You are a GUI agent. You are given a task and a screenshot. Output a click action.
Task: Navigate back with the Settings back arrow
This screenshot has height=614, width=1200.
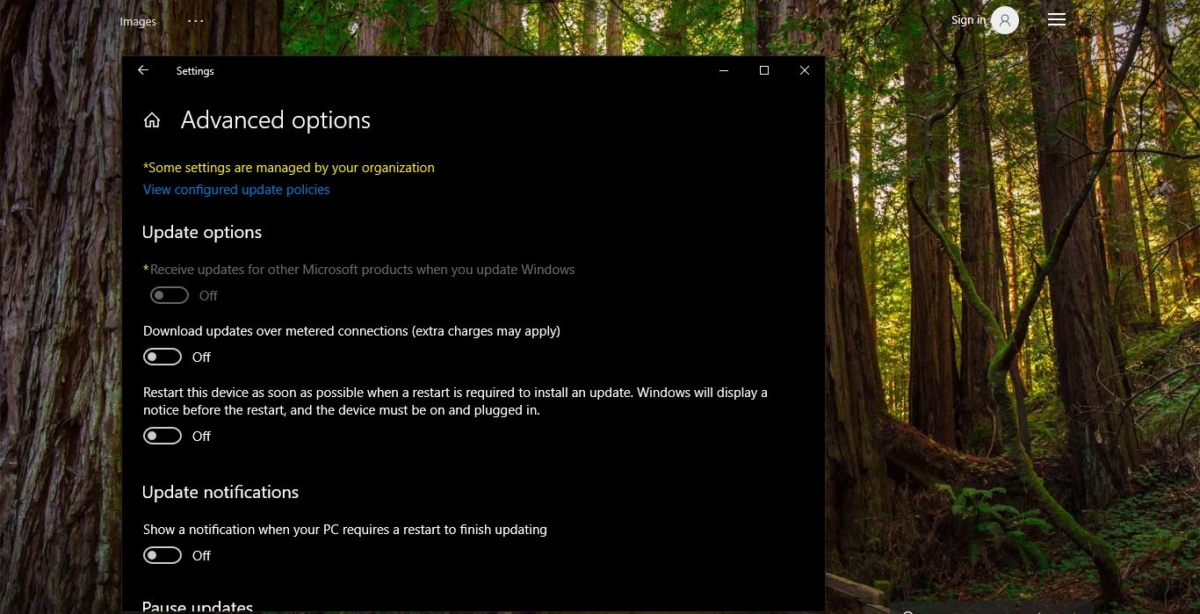143,70
